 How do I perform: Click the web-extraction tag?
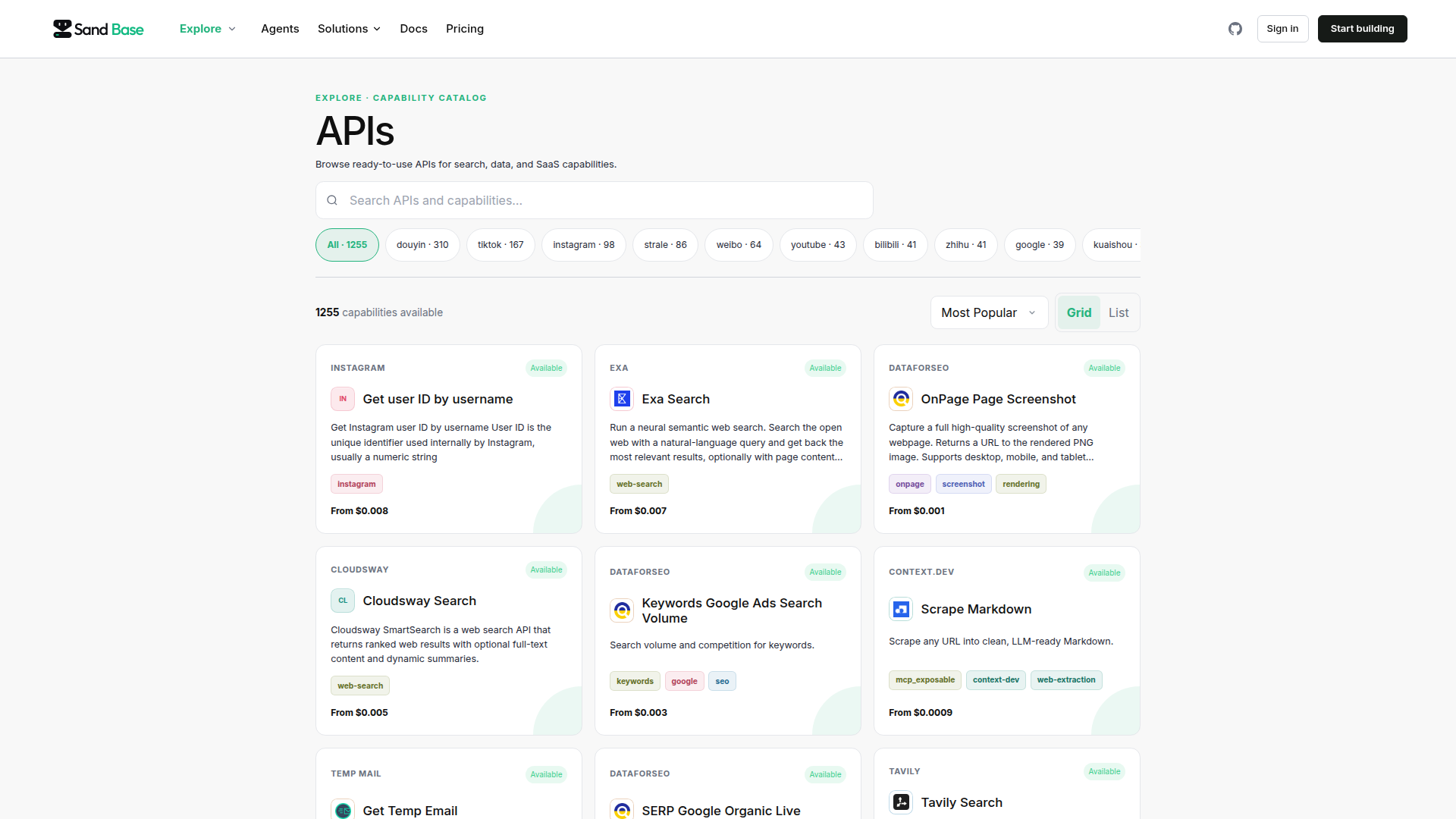(1066, 679)
